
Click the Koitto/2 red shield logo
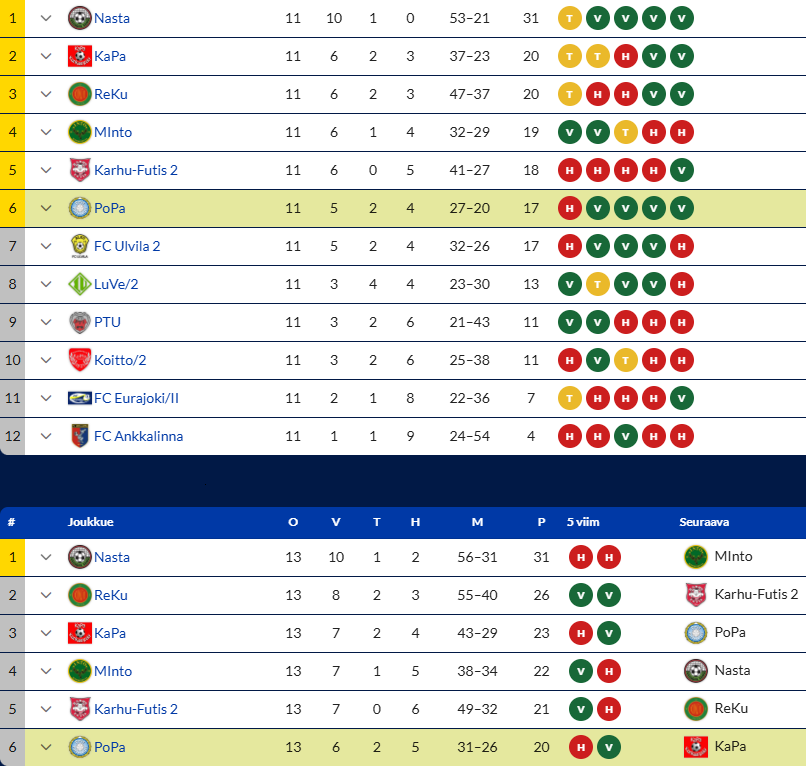80,360
